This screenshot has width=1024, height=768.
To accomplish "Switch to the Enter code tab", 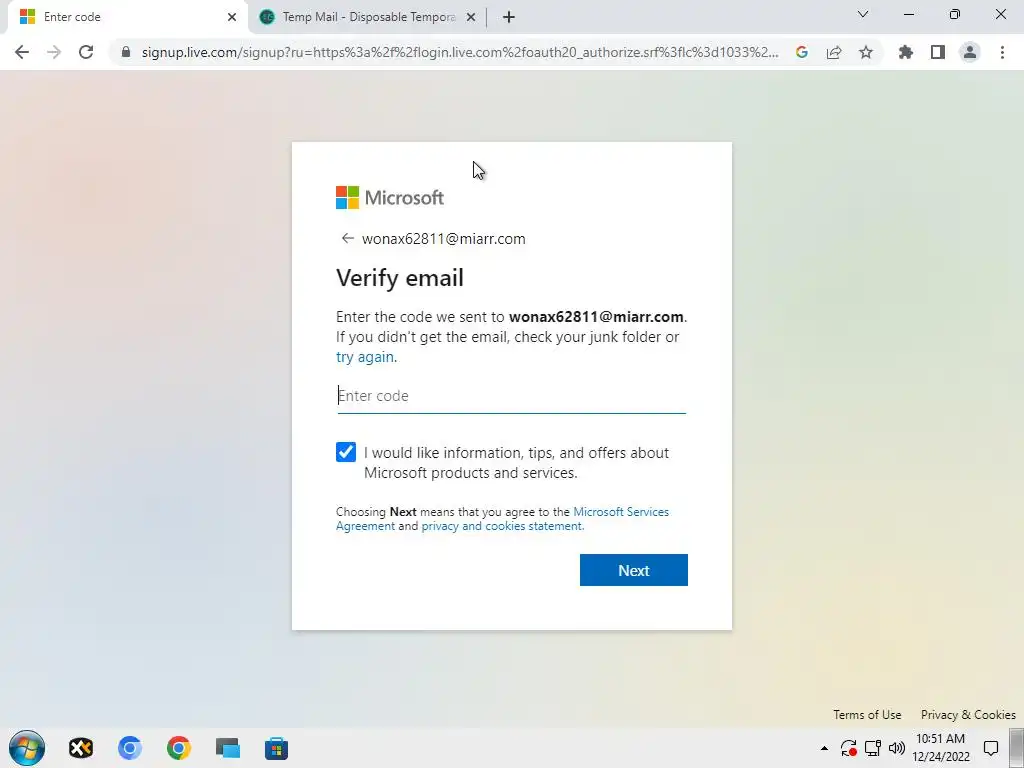I will point(127,17).
